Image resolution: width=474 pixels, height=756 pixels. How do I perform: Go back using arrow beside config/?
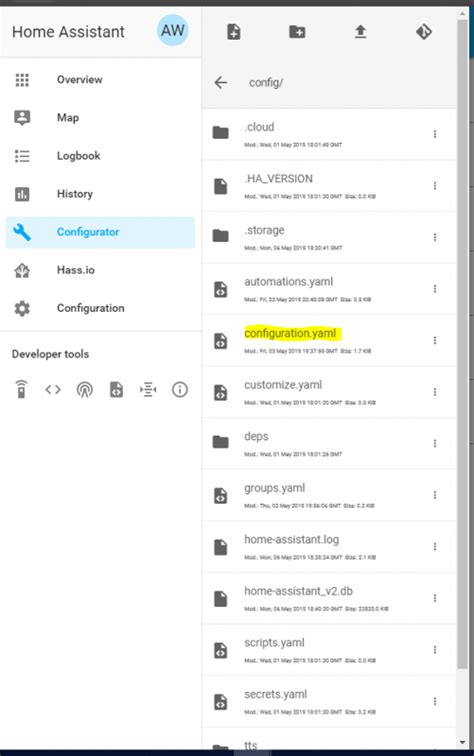pyautogui.click(x=221, y=82)
